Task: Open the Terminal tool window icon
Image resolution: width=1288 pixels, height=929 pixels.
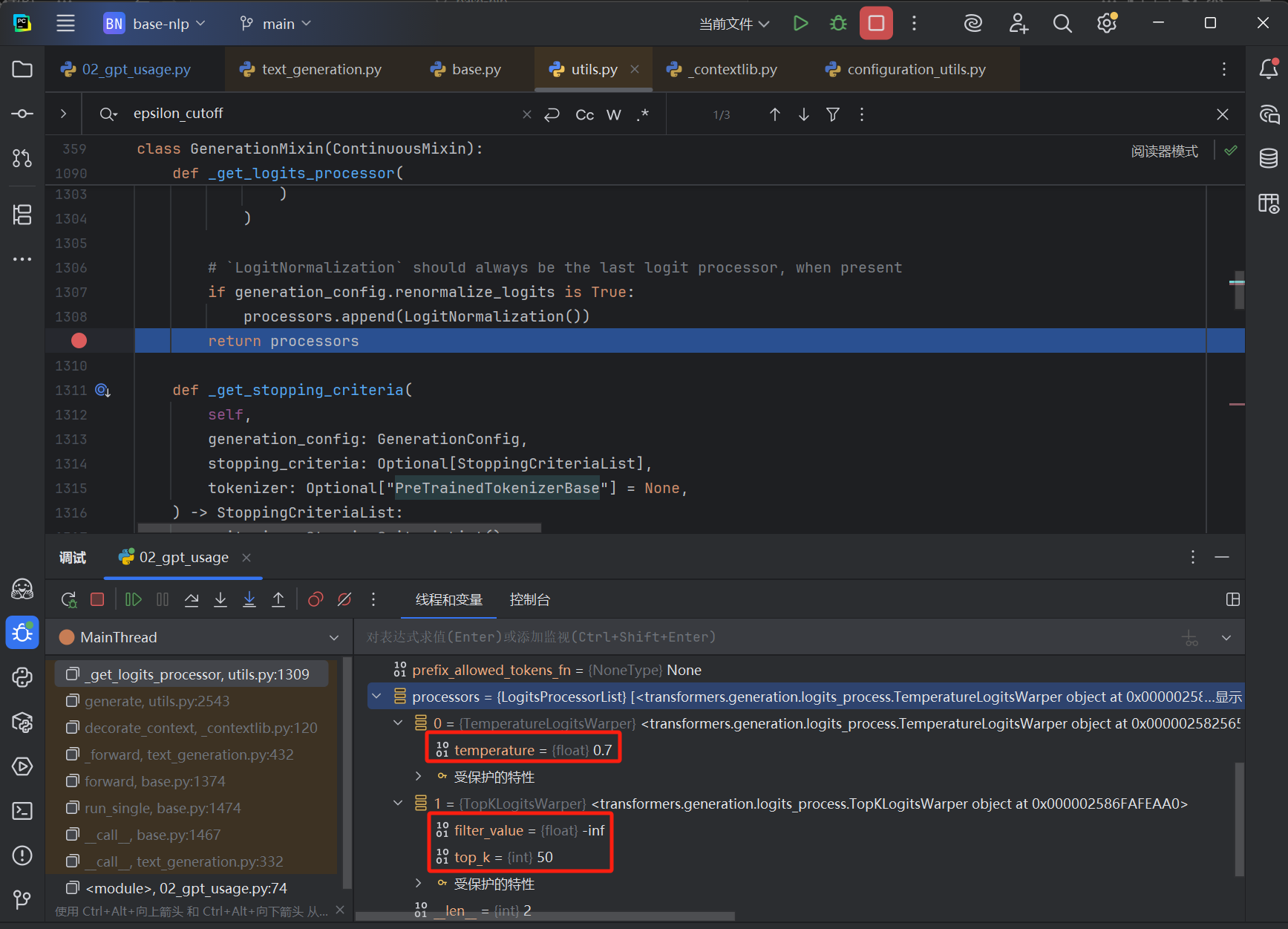Action: 22,811
